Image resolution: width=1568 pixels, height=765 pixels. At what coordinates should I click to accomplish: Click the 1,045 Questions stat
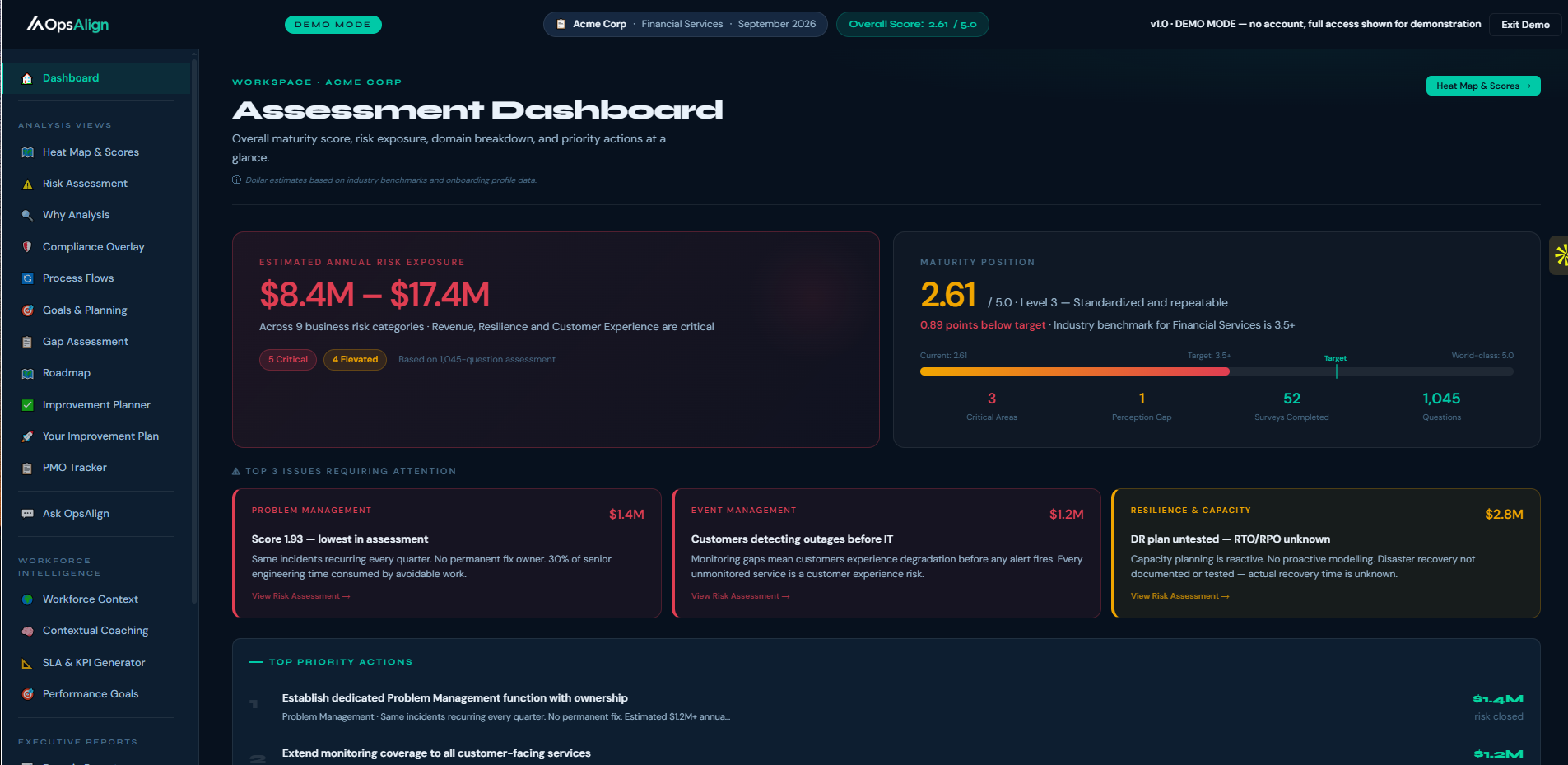[x=1442, y=406]
